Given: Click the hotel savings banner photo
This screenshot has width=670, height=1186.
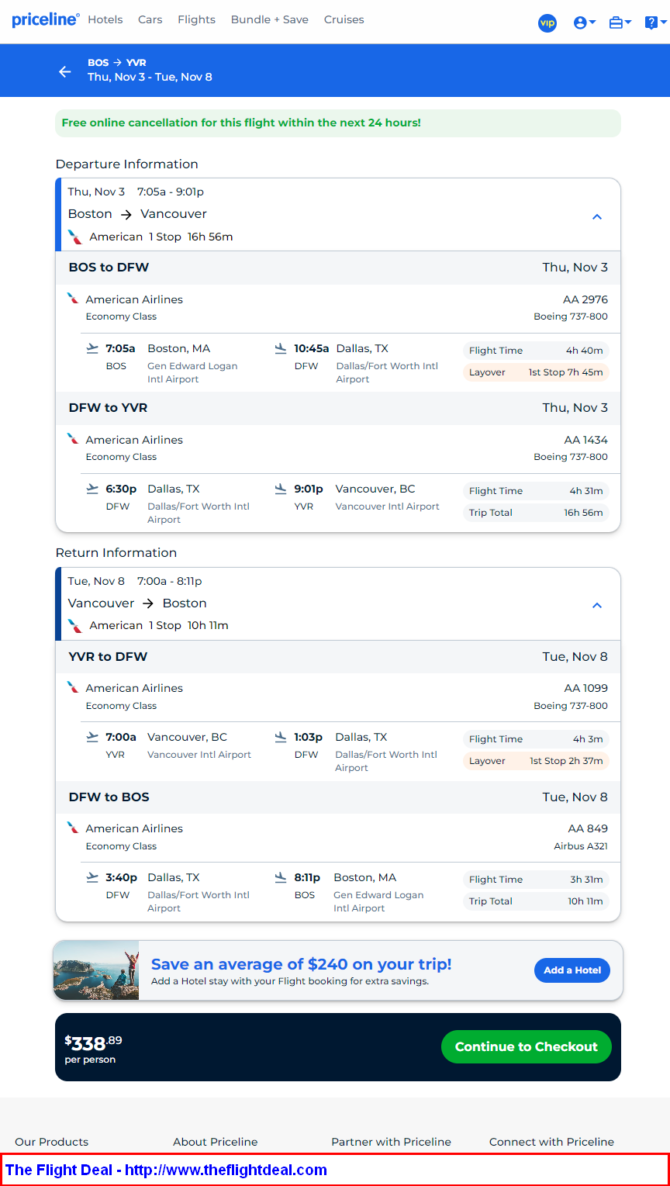Looking at the screenshot, I should (x=96, y=970).
